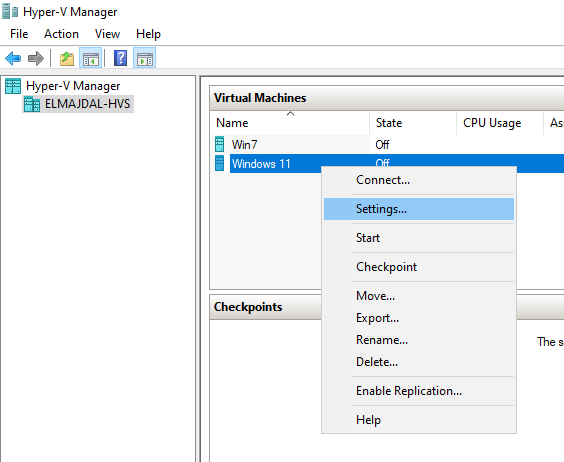Screen dimensions: 564x462
Task: Open the File menu
Action: [x=19, y=34]
